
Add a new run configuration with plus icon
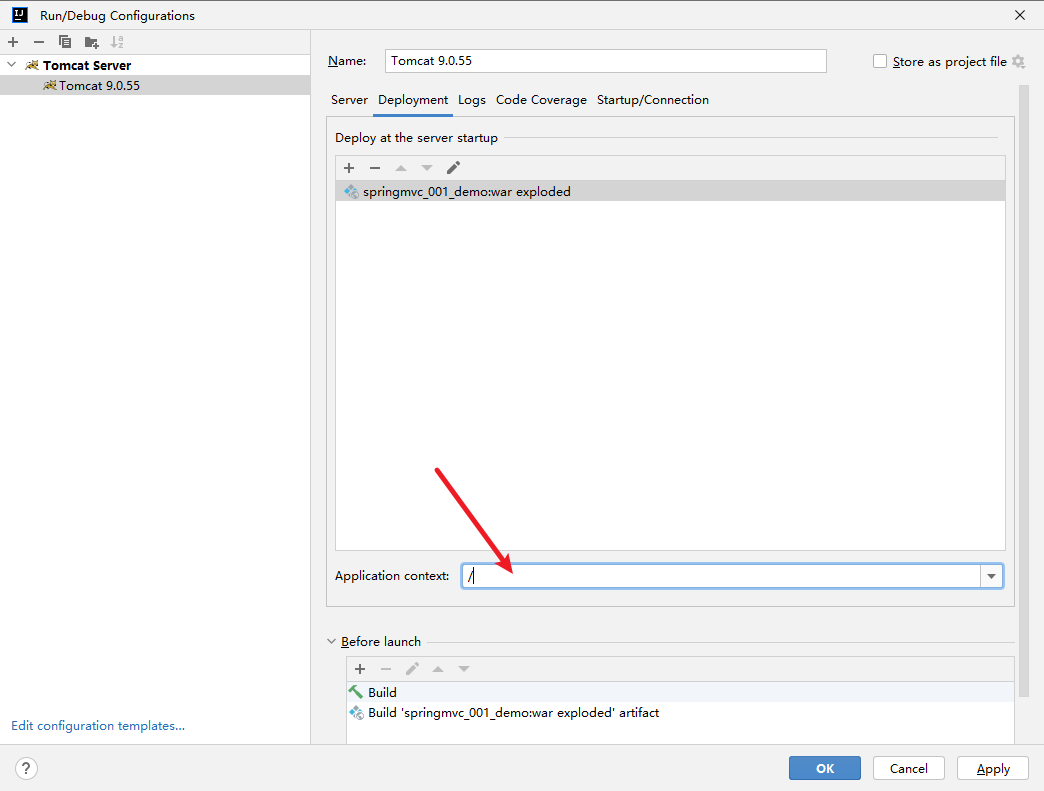(x=13, y=42)
